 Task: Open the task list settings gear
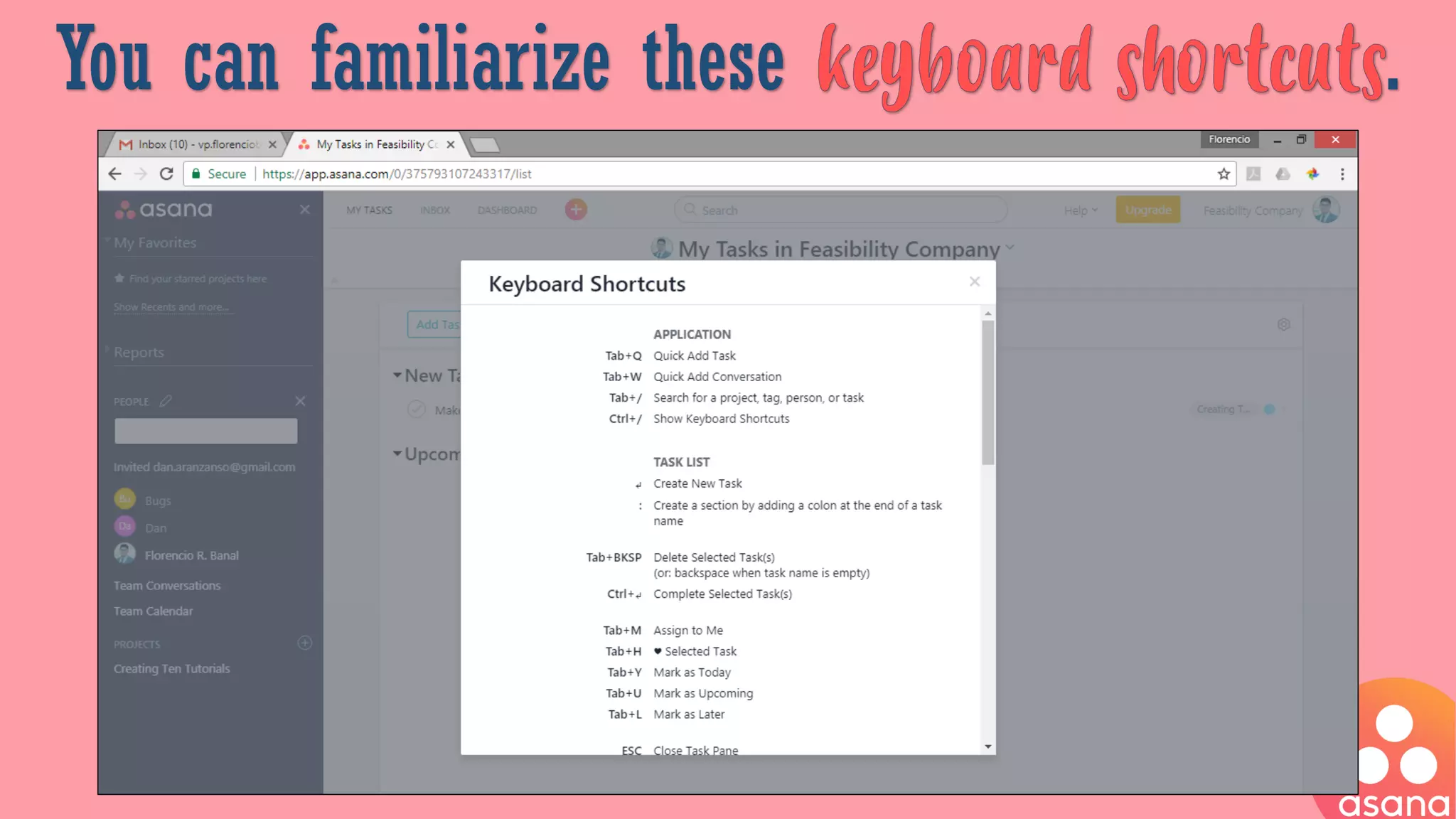1283,324
